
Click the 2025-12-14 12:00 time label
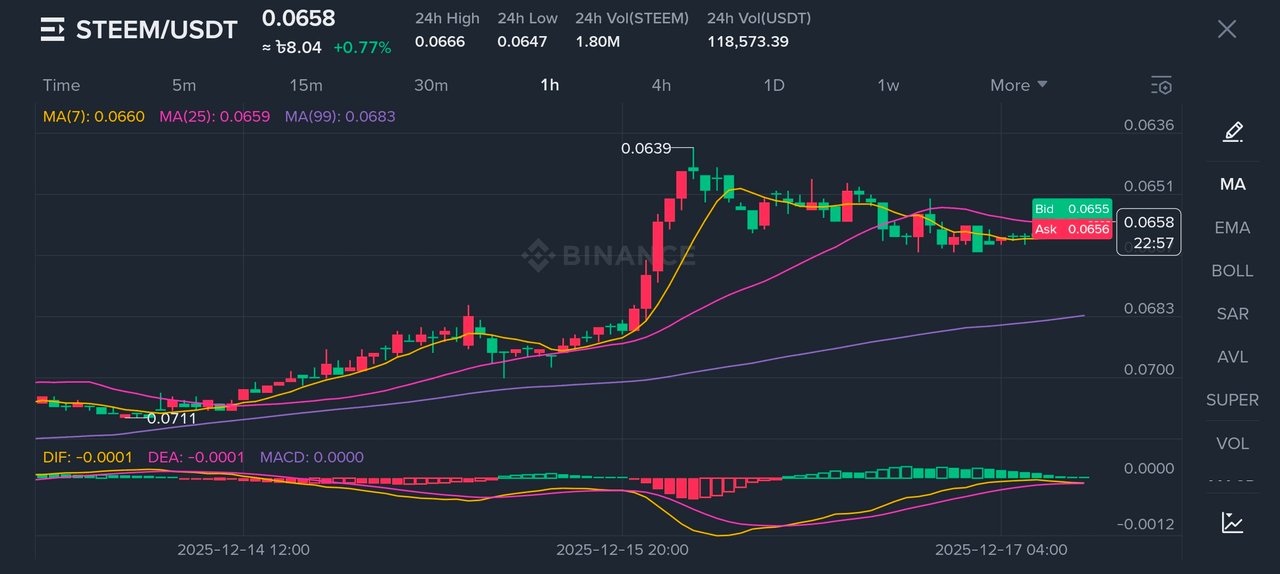tap(243, 549)
